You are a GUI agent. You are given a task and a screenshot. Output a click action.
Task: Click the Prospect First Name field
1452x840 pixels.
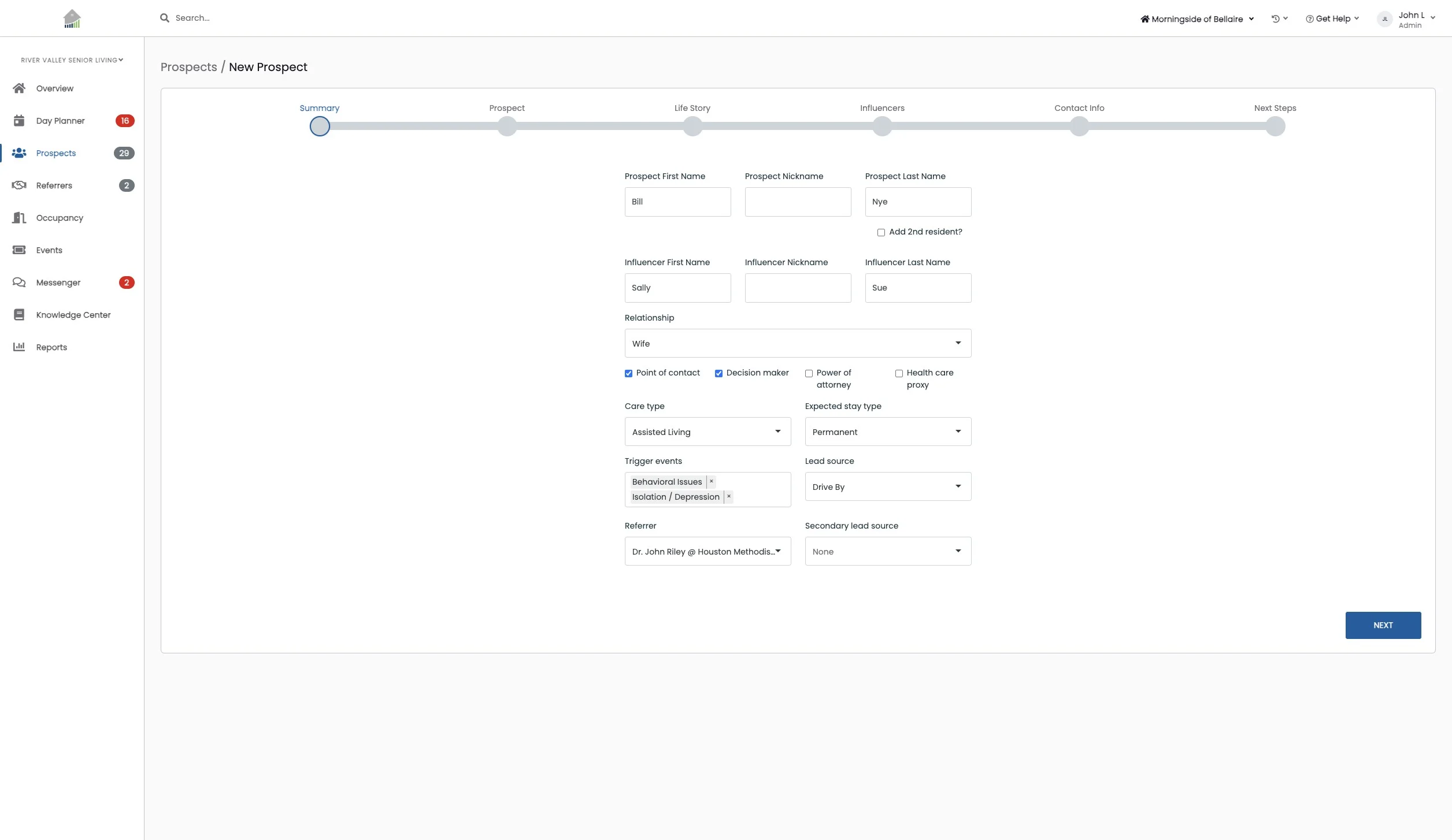pos(677,202)
